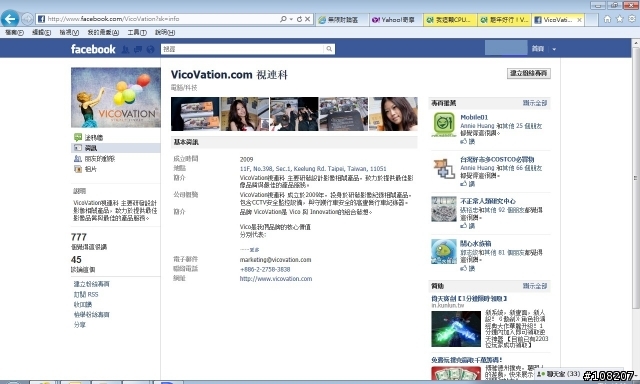Click phone number +886-2-2758-3838
Viewport: 640px width, 384px height.
pyautogui.click(x=265, y=269)
